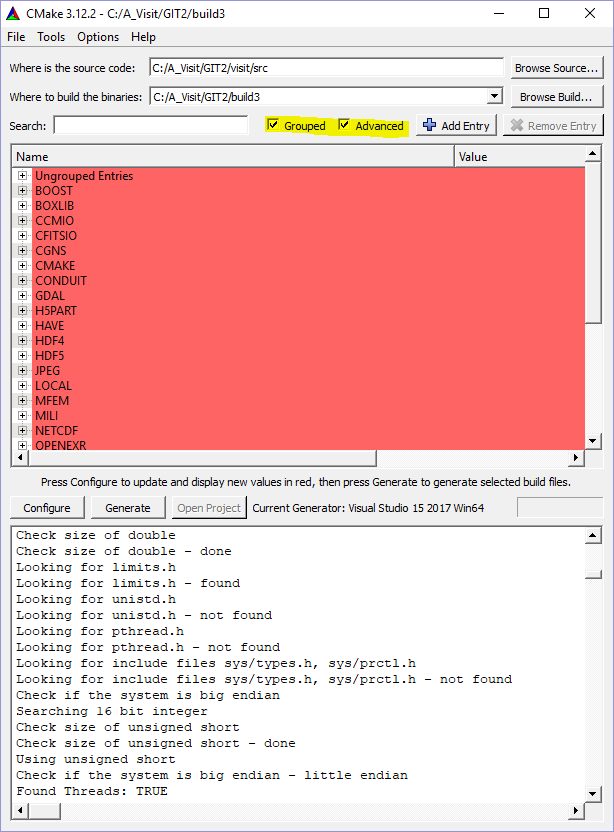Screen dimensions: 614x832
Task: Open the Tools menu
Action: tap(51, 37)
